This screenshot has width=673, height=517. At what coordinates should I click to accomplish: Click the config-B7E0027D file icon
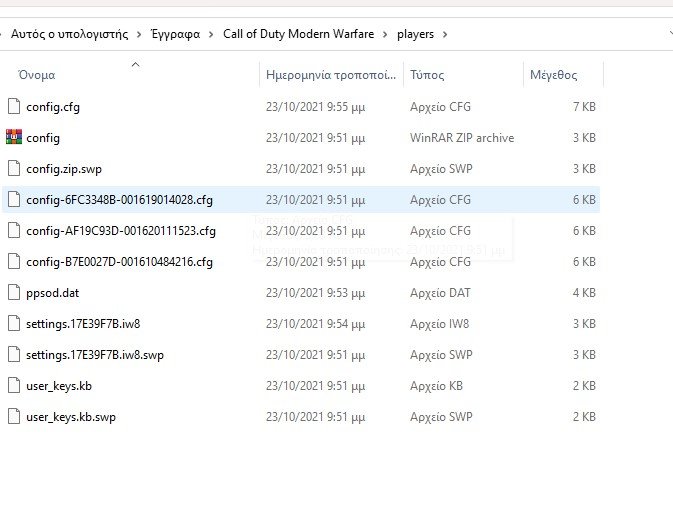(14, 261)
